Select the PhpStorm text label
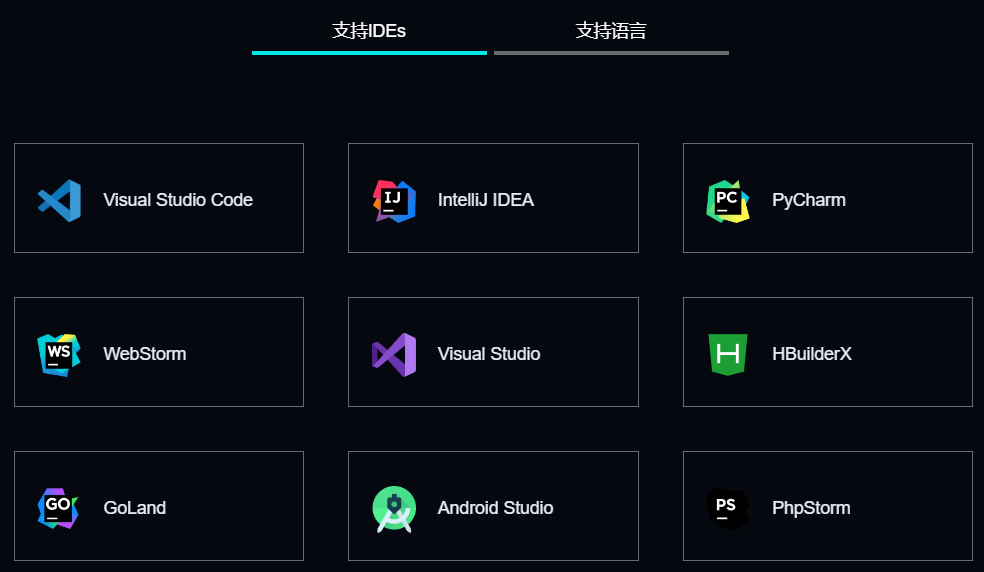Screen dimensions: 984x572 click(811, 507)
